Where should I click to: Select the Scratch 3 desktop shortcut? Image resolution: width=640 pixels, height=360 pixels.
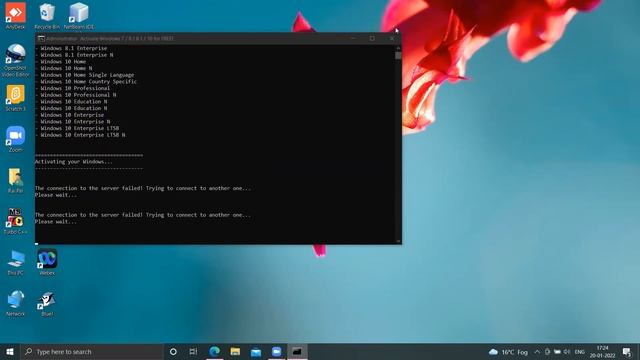click(x=16, y=98)
